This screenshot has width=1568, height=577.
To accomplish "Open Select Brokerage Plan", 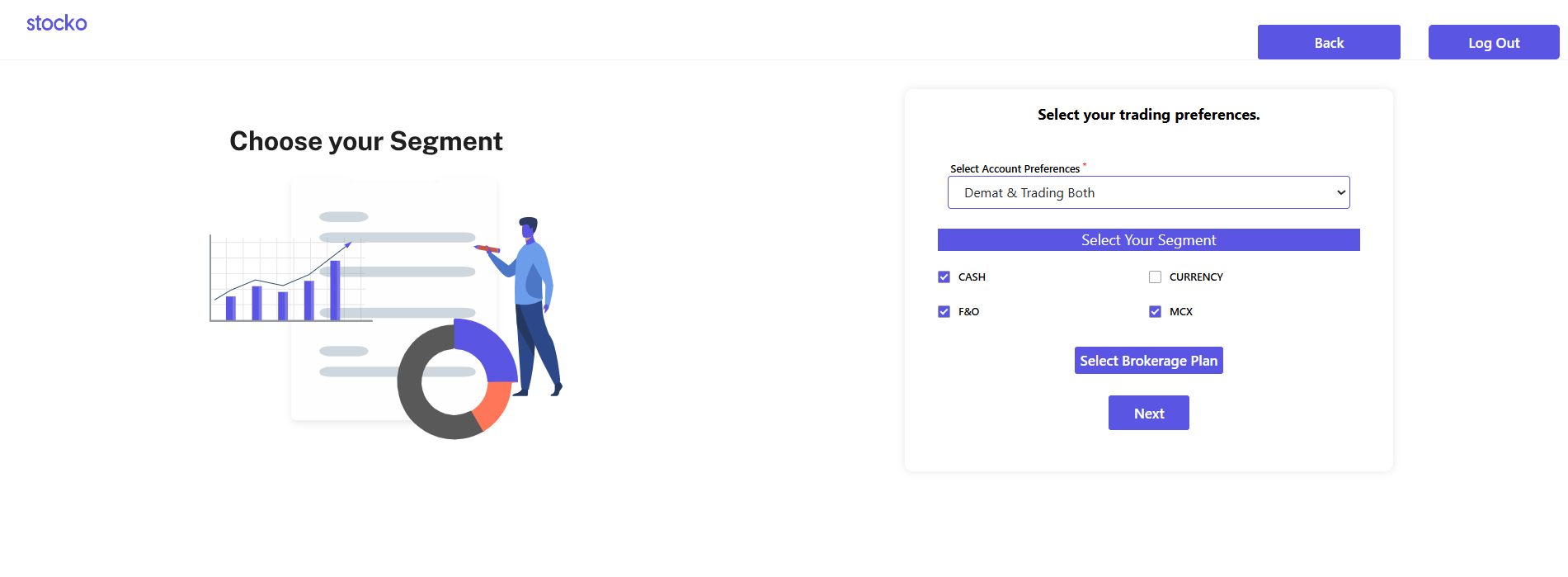I will 1148,361.
